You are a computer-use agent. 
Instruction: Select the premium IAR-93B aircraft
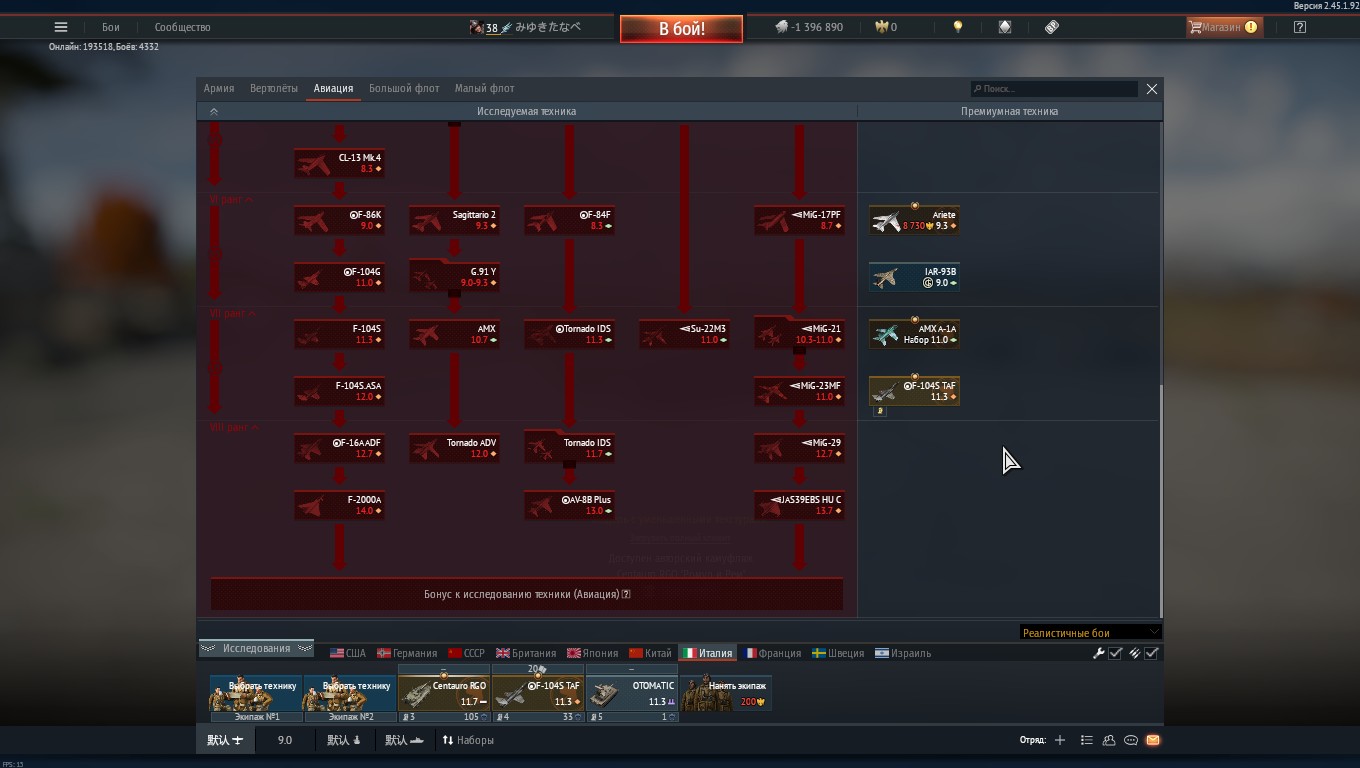[x=914, y=277]
